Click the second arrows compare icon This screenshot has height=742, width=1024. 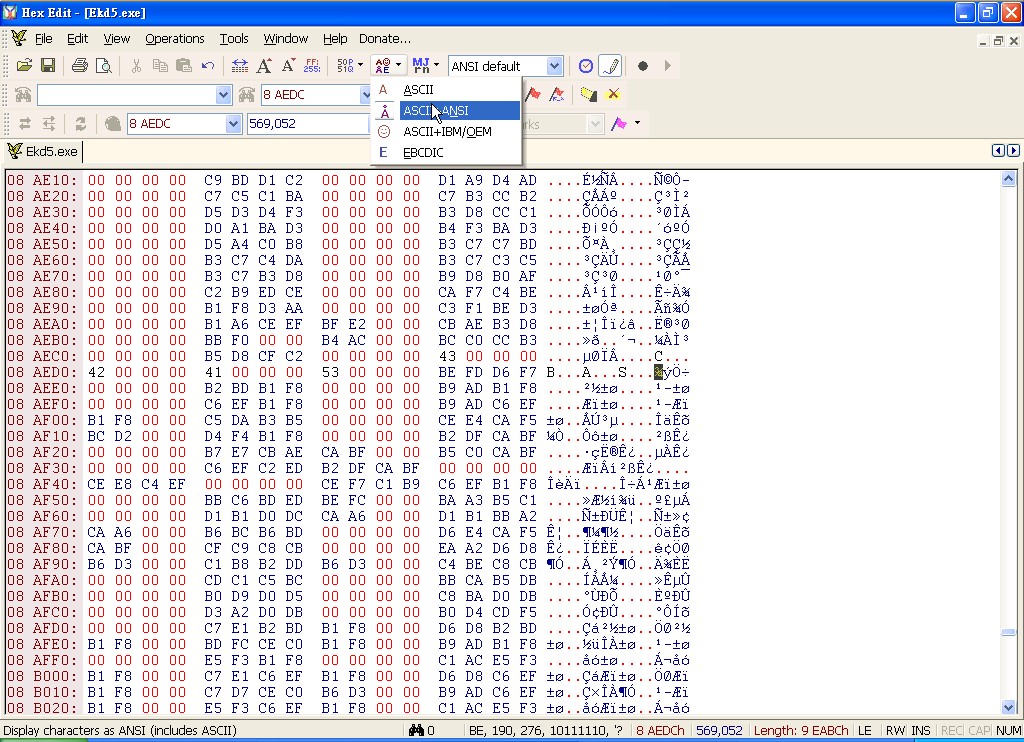click(x=49, y=123)
